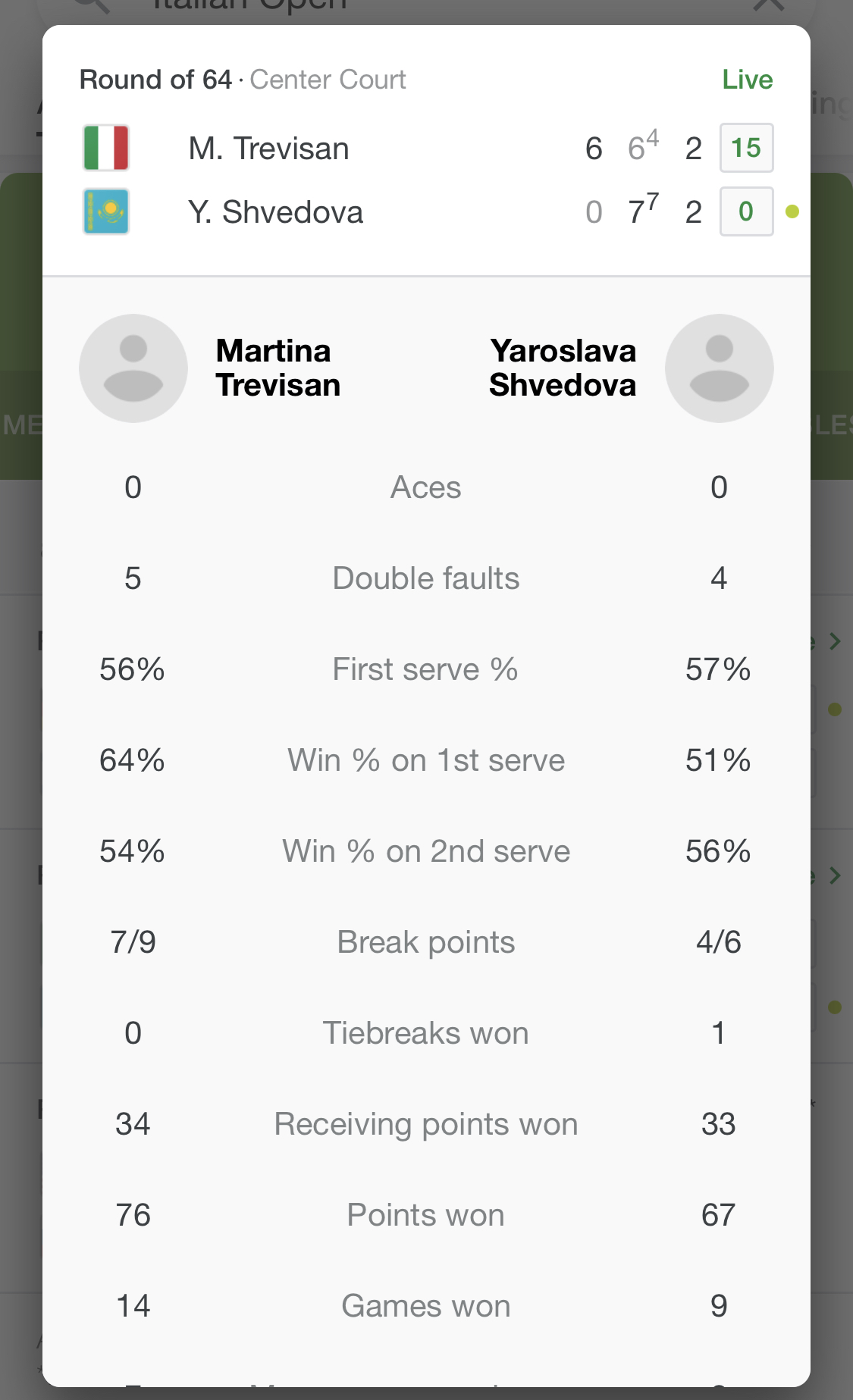
Task: Expand the upper right chevron behind the card
Action: point(835,641)
